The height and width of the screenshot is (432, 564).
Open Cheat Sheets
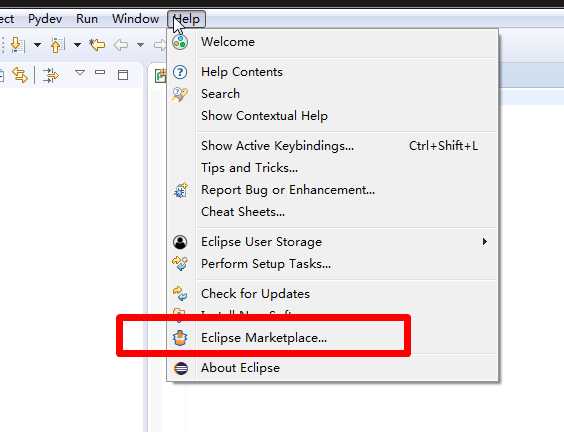coord(333,212)
